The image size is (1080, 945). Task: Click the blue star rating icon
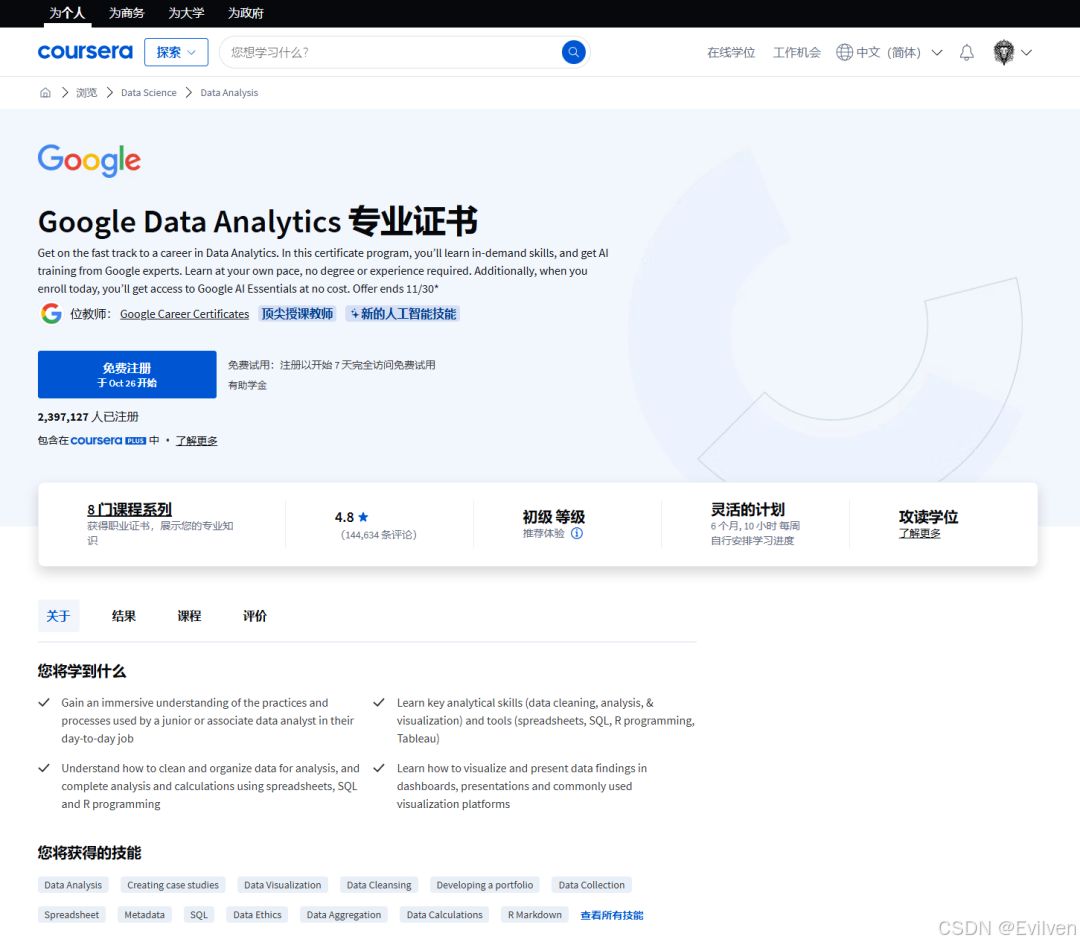coord(363,517)
